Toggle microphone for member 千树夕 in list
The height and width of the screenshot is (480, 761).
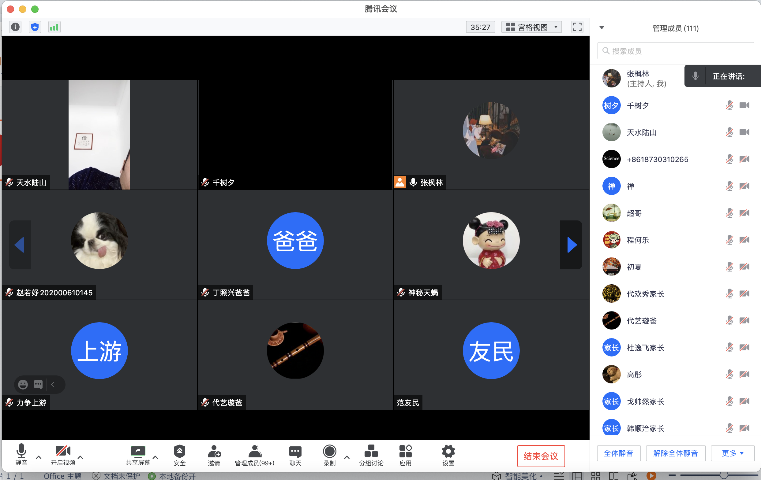click(729, 105)
